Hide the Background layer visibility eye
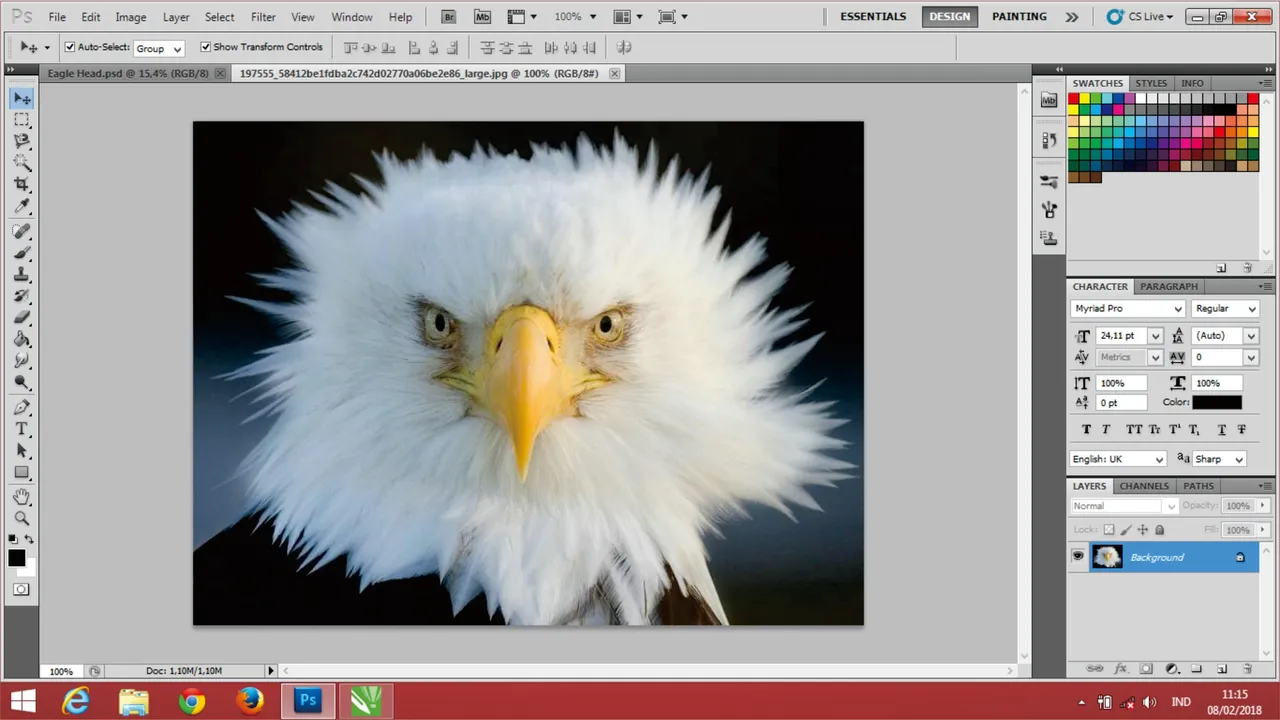The width and height of the screenshot is (1280, 720). point(1078,557)
